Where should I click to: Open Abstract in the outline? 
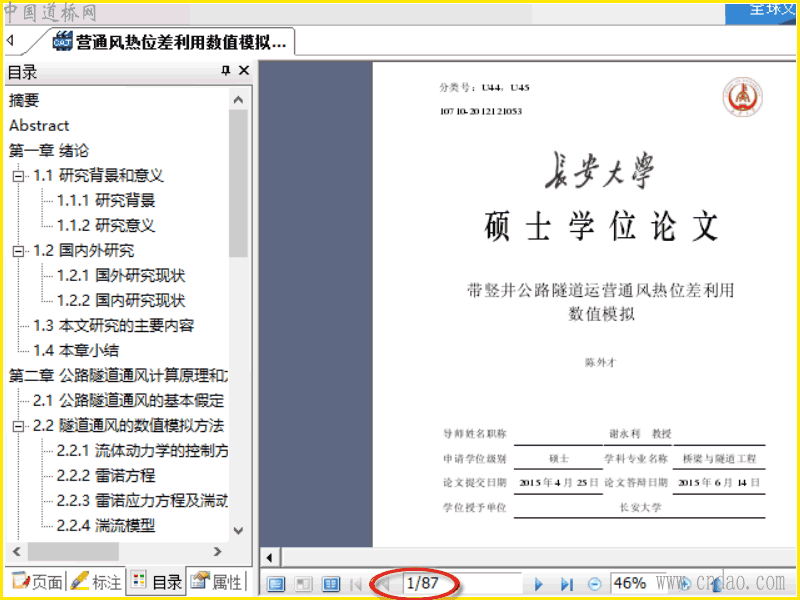click(39, 126)
